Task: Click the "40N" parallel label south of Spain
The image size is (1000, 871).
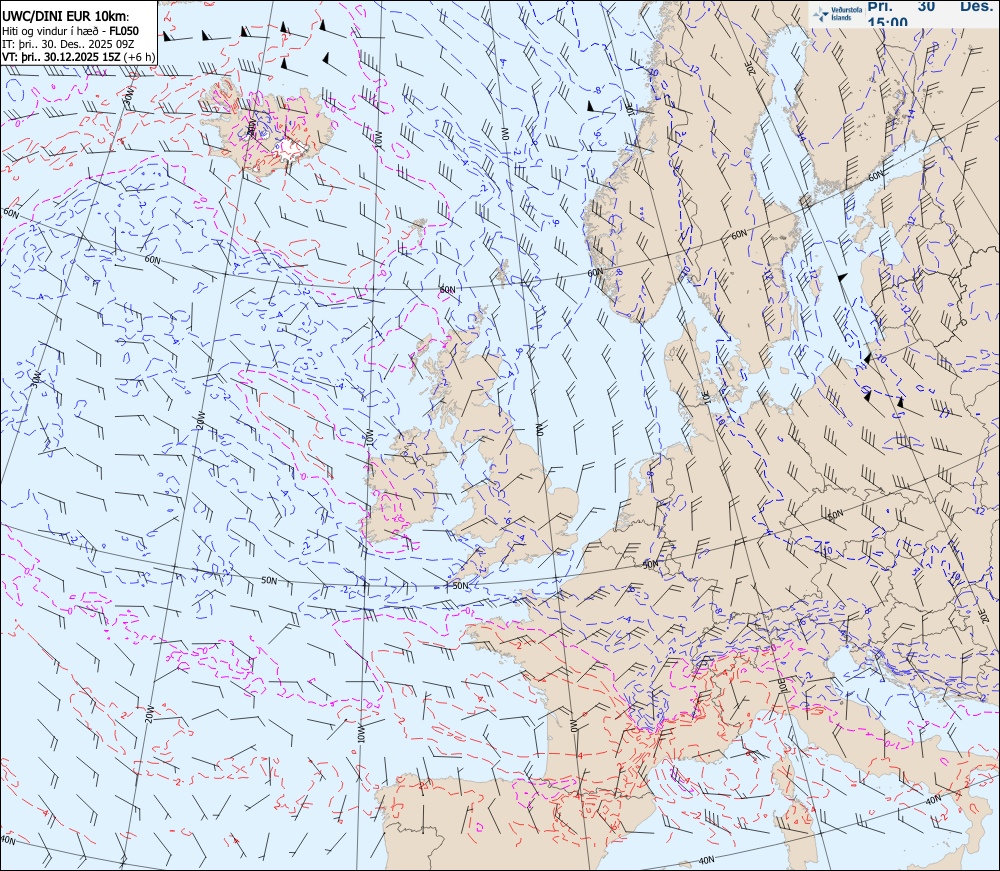Action: 706,860
